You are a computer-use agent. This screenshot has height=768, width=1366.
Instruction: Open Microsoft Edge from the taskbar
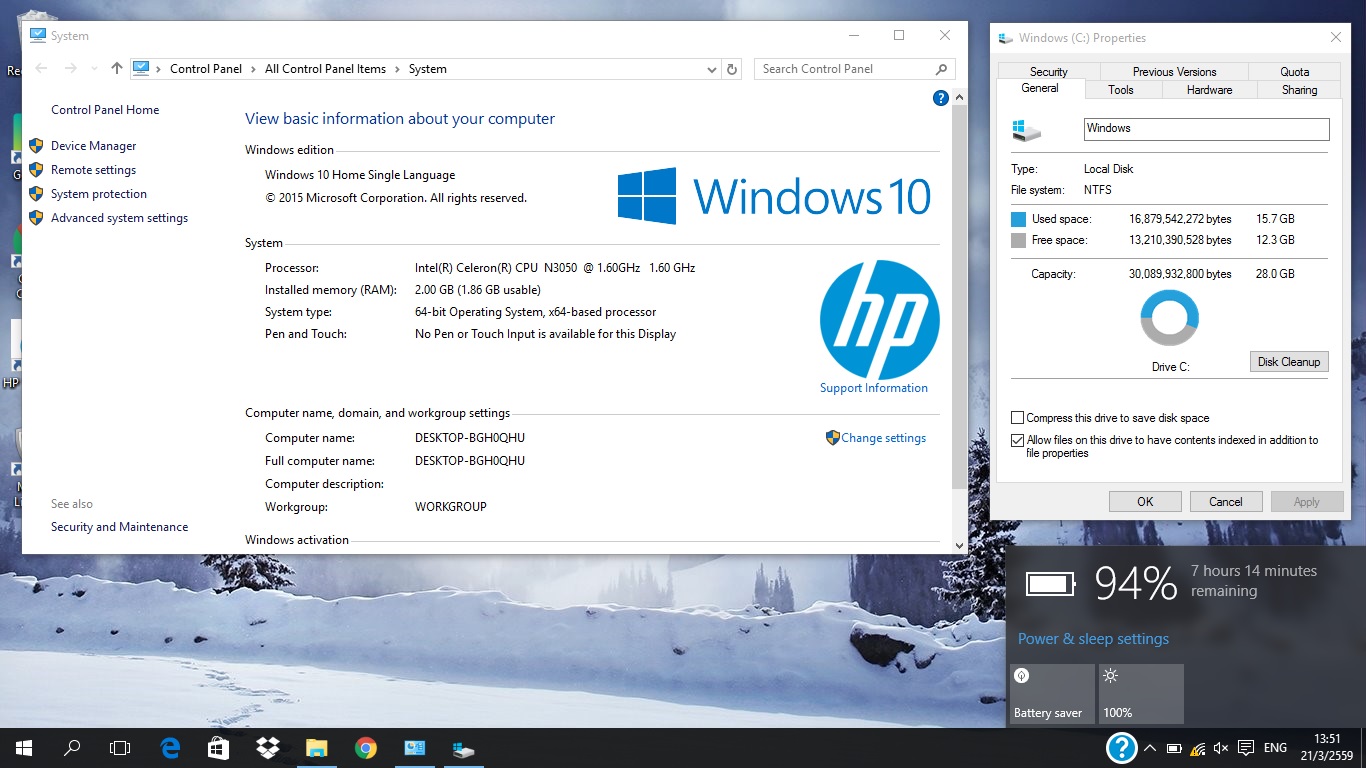pos(170,747)
